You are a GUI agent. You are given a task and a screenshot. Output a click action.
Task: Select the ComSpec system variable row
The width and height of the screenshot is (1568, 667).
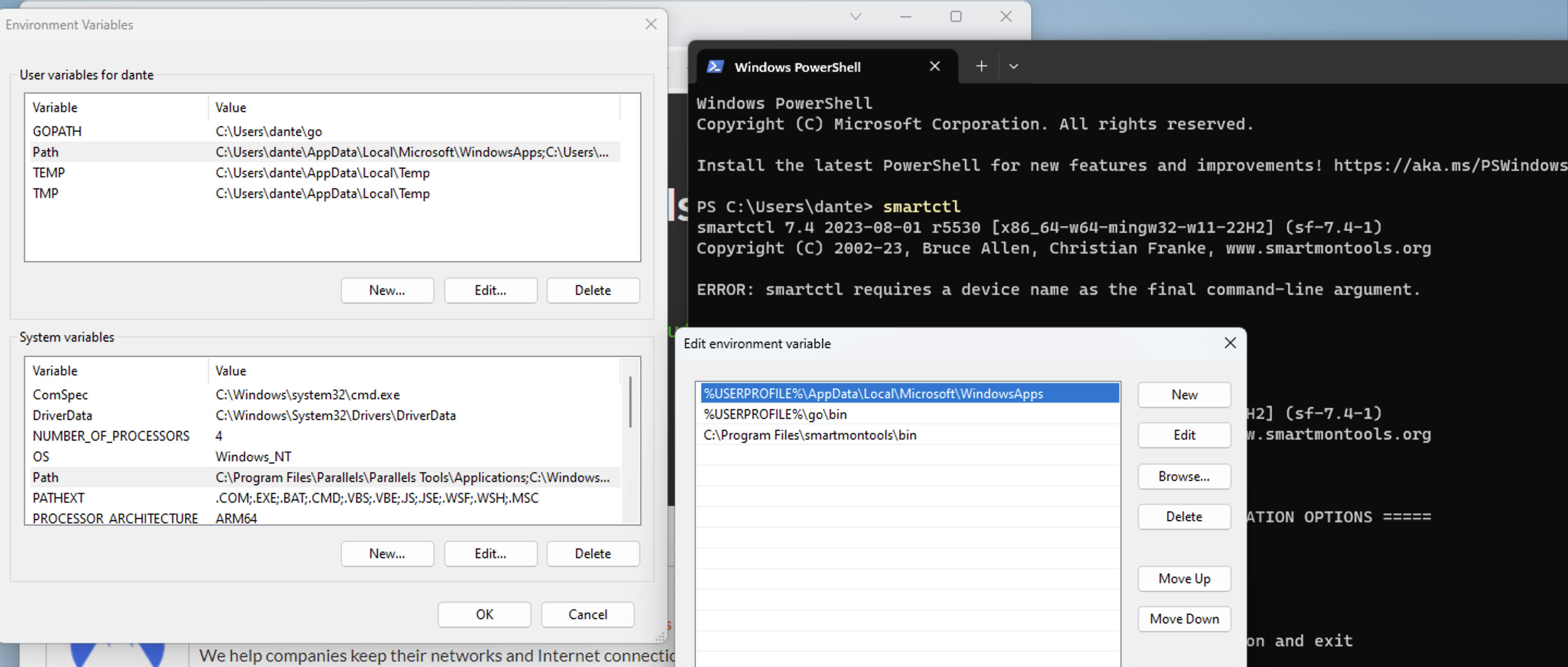click(326, 394)
